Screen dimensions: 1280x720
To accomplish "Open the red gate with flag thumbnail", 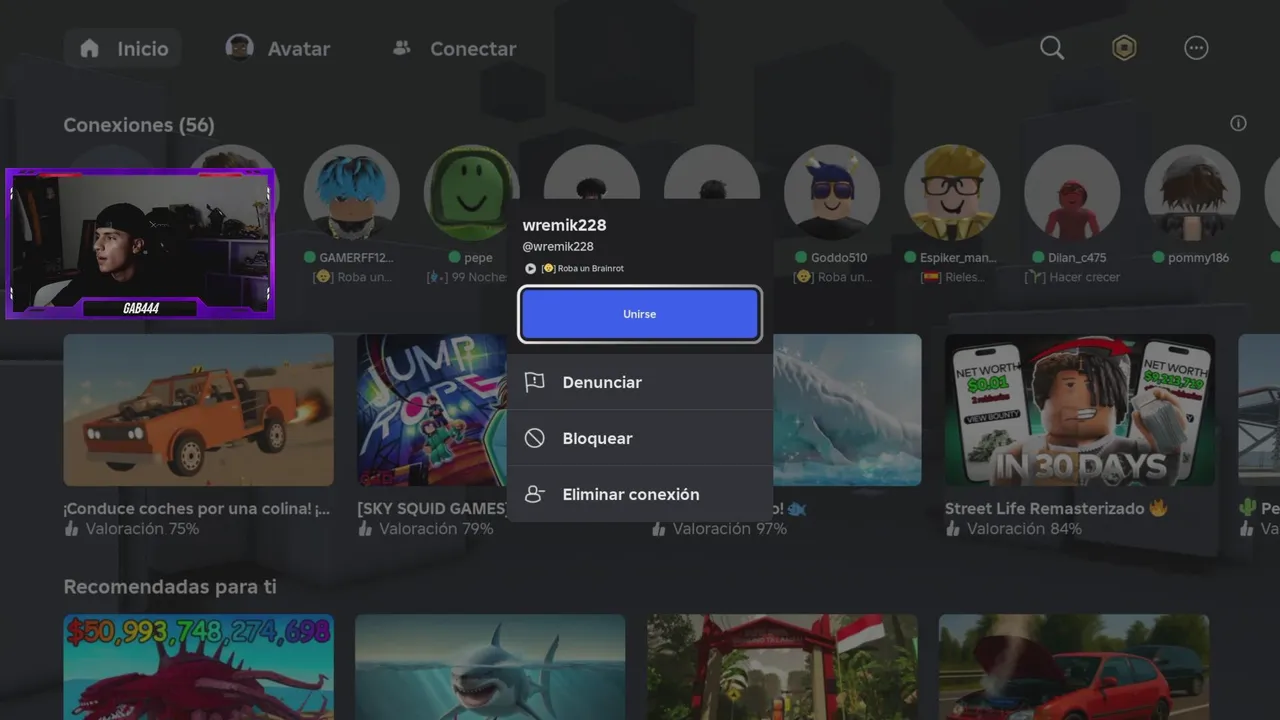I will pos(782,667).
